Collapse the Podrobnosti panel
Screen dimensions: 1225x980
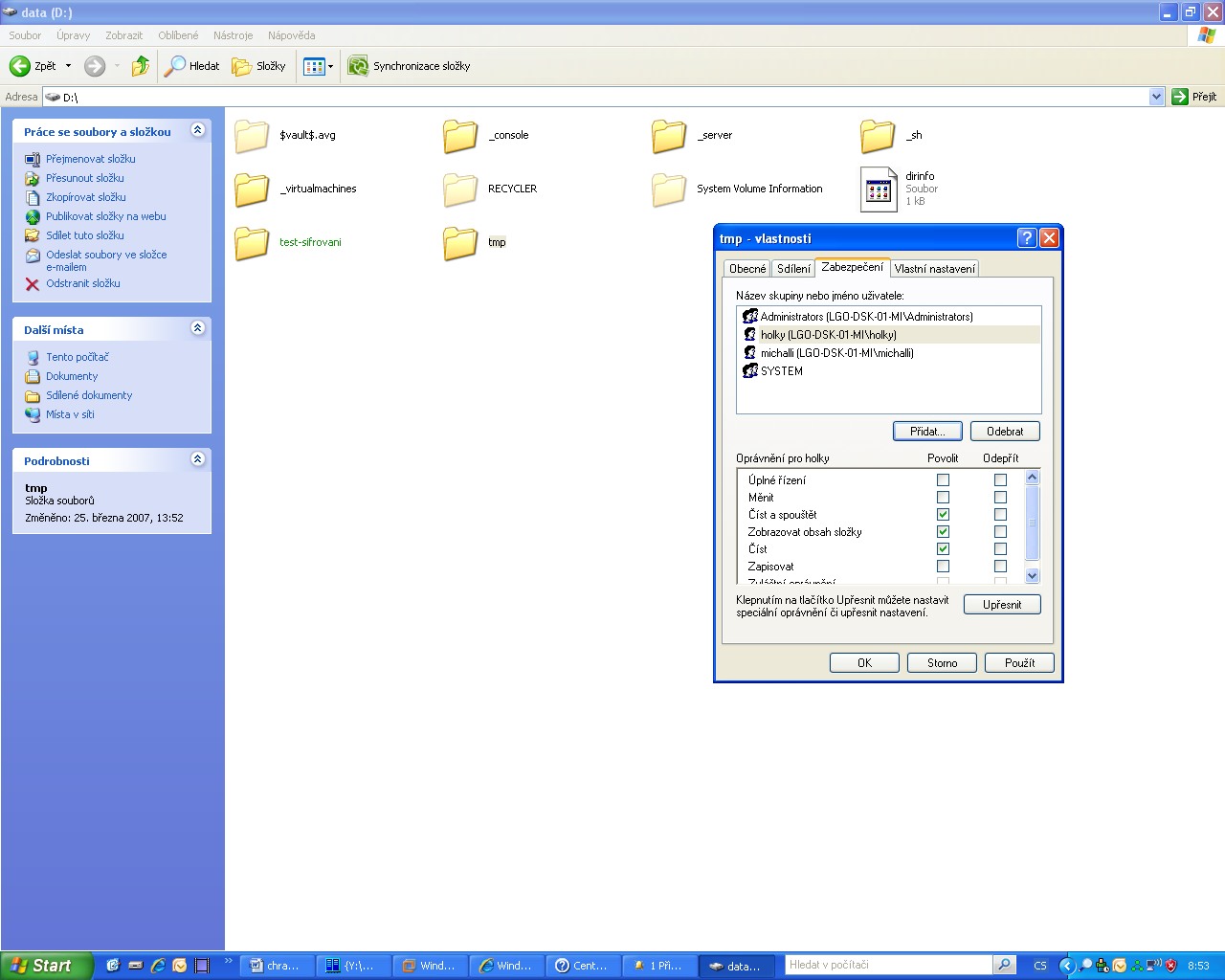pyautogui.click(x=198, y=459)
